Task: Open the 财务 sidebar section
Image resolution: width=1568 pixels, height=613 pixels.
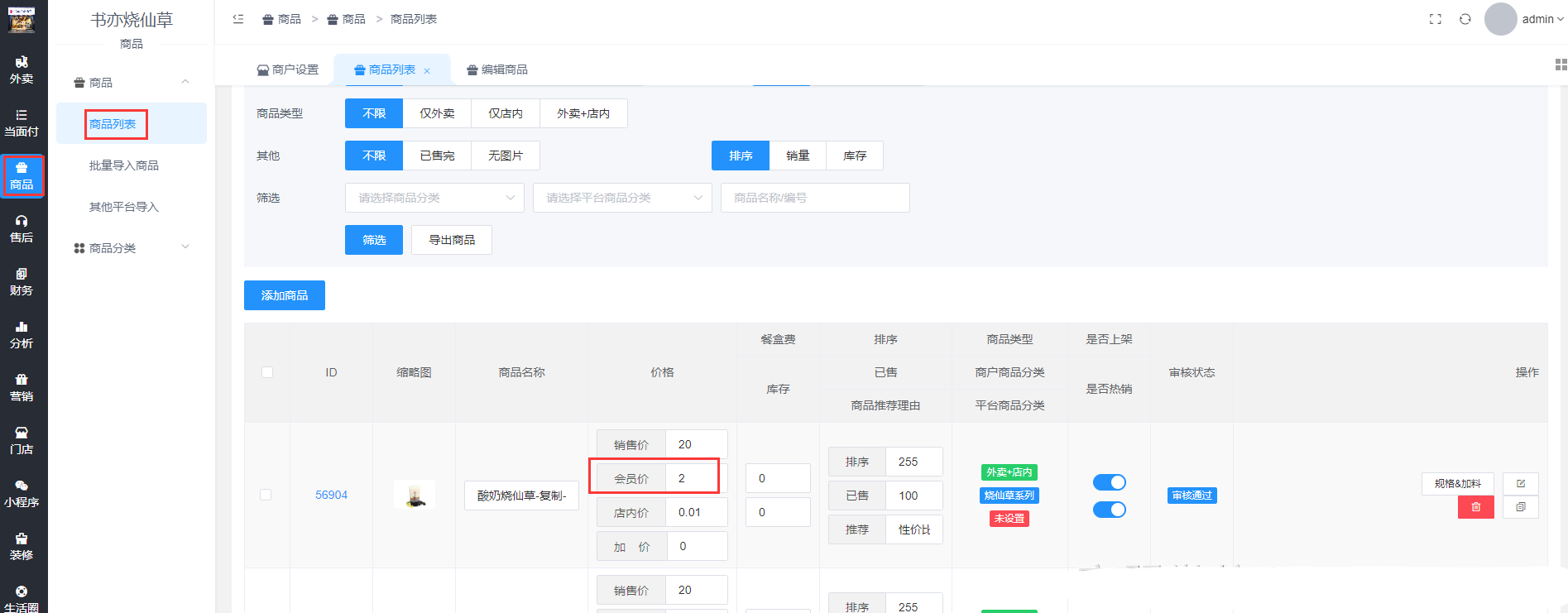Action: coord(22,282)
